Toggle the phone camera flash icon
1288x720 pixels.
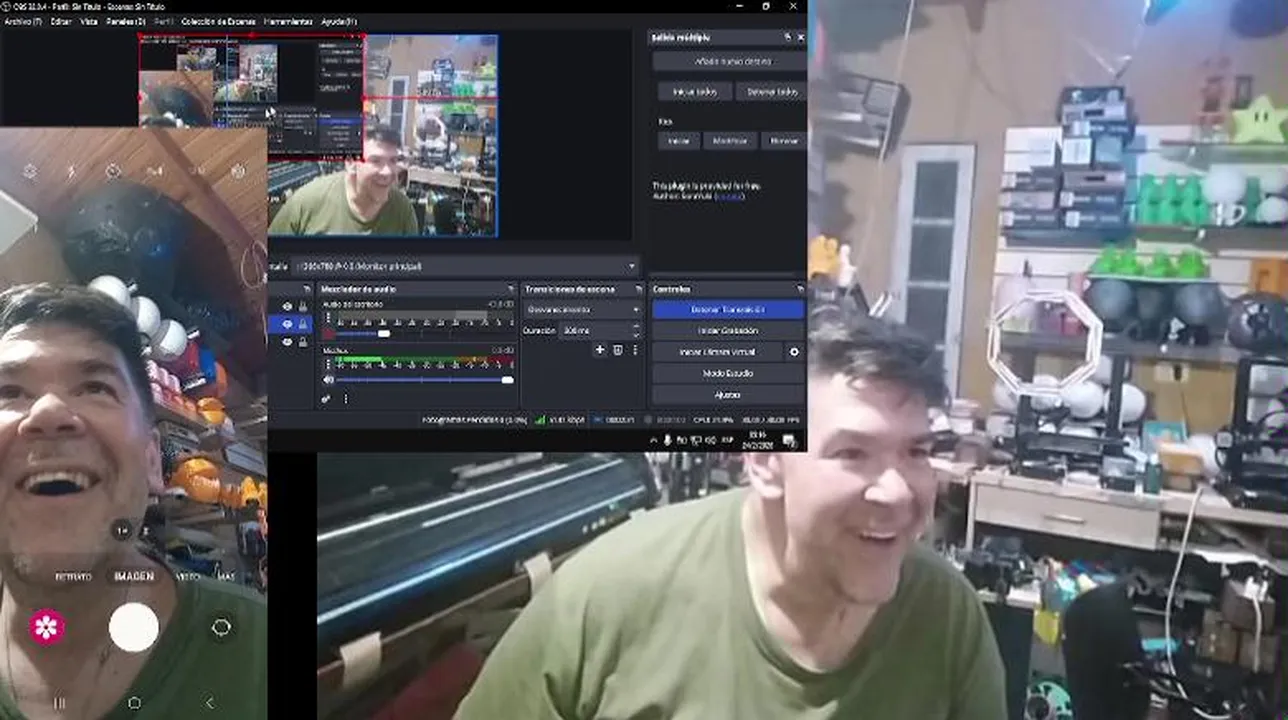[72, 171]
